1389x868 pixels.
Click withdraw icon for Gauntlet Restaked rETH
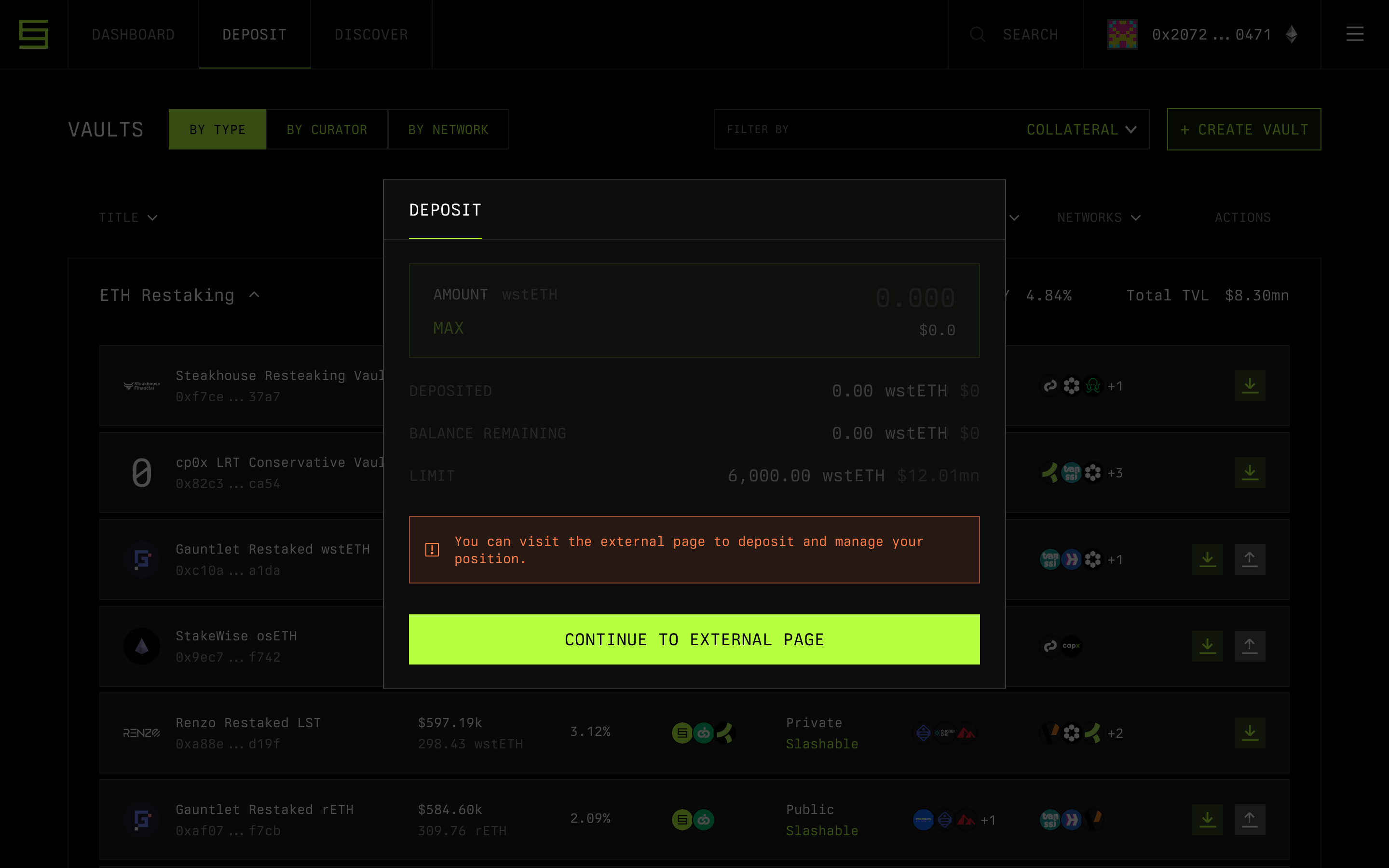click(1250, 819)
